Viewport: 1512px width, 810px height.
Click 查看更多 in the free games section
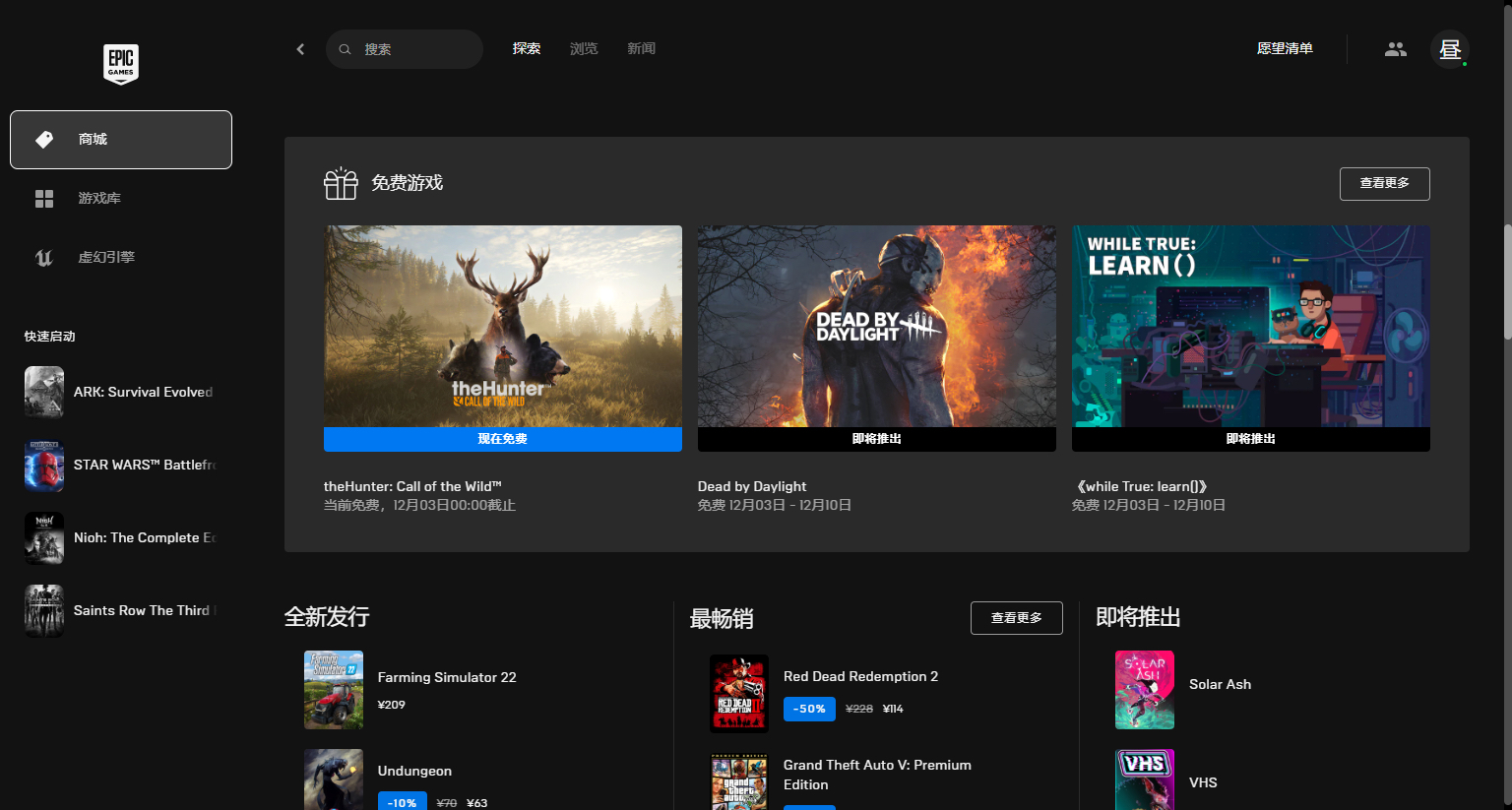(x=1385, y=184)
